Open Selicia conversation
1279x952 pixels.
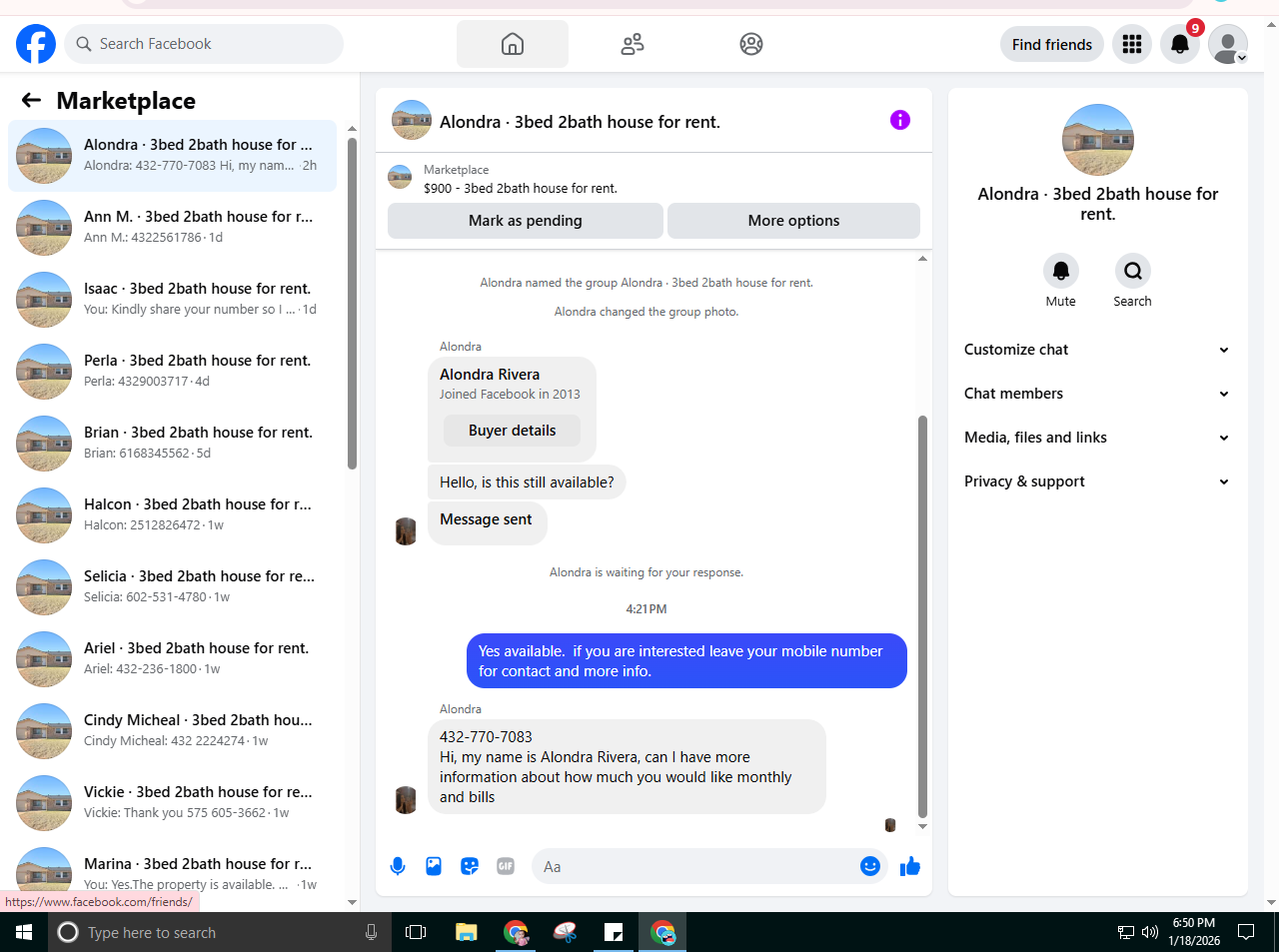pyautogui.click(x=173, y=586)
